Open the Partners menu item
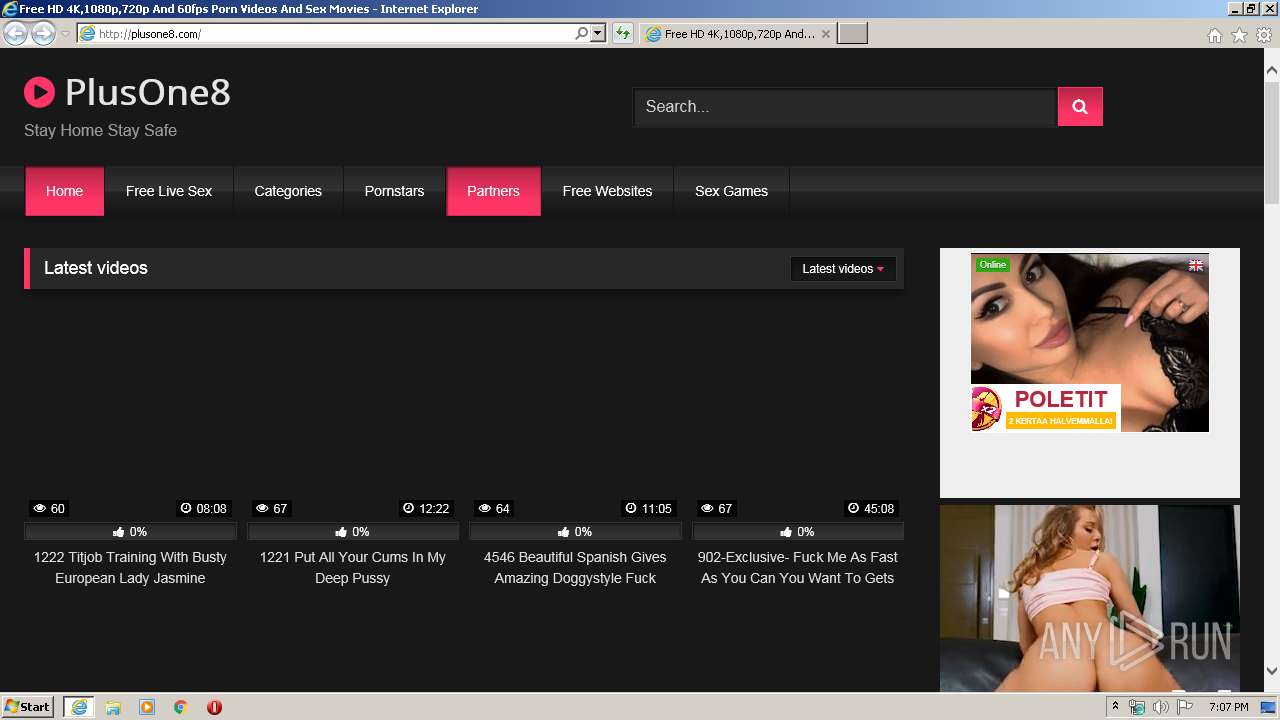1280x720 pixels. click(493, 191)
